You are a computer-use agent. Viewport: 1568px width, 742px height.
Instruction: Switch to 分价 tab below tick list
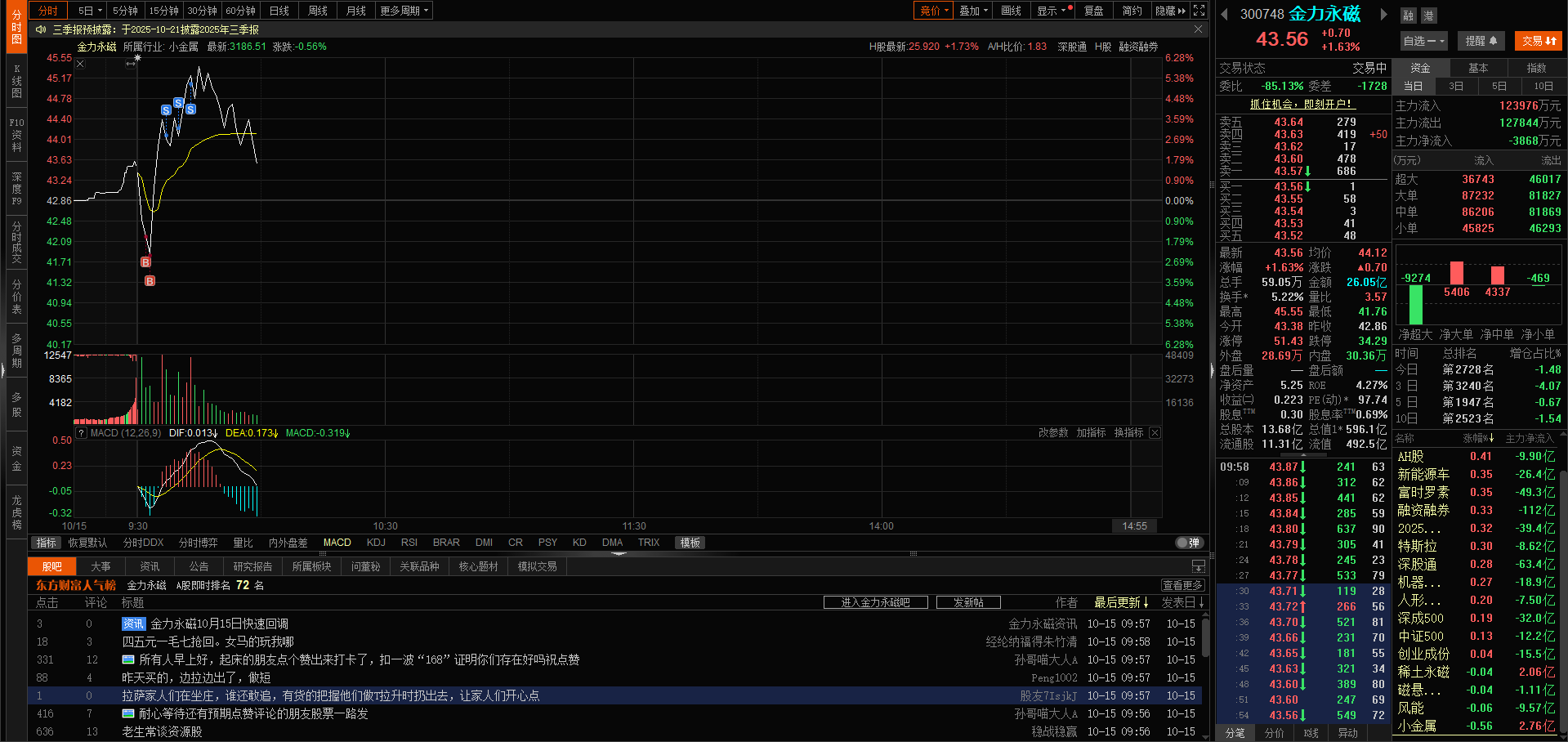pos(1274,733)
